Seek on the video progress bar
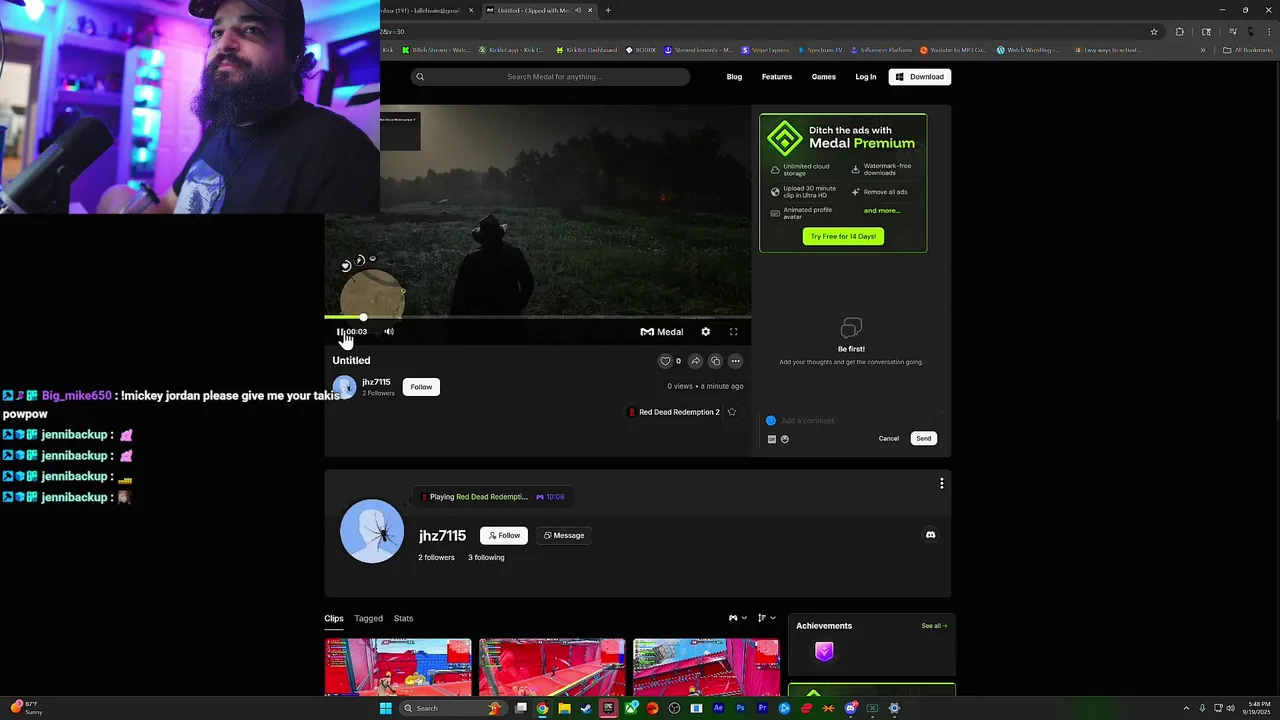The image size is (1280, 720). tap(537, 317)
